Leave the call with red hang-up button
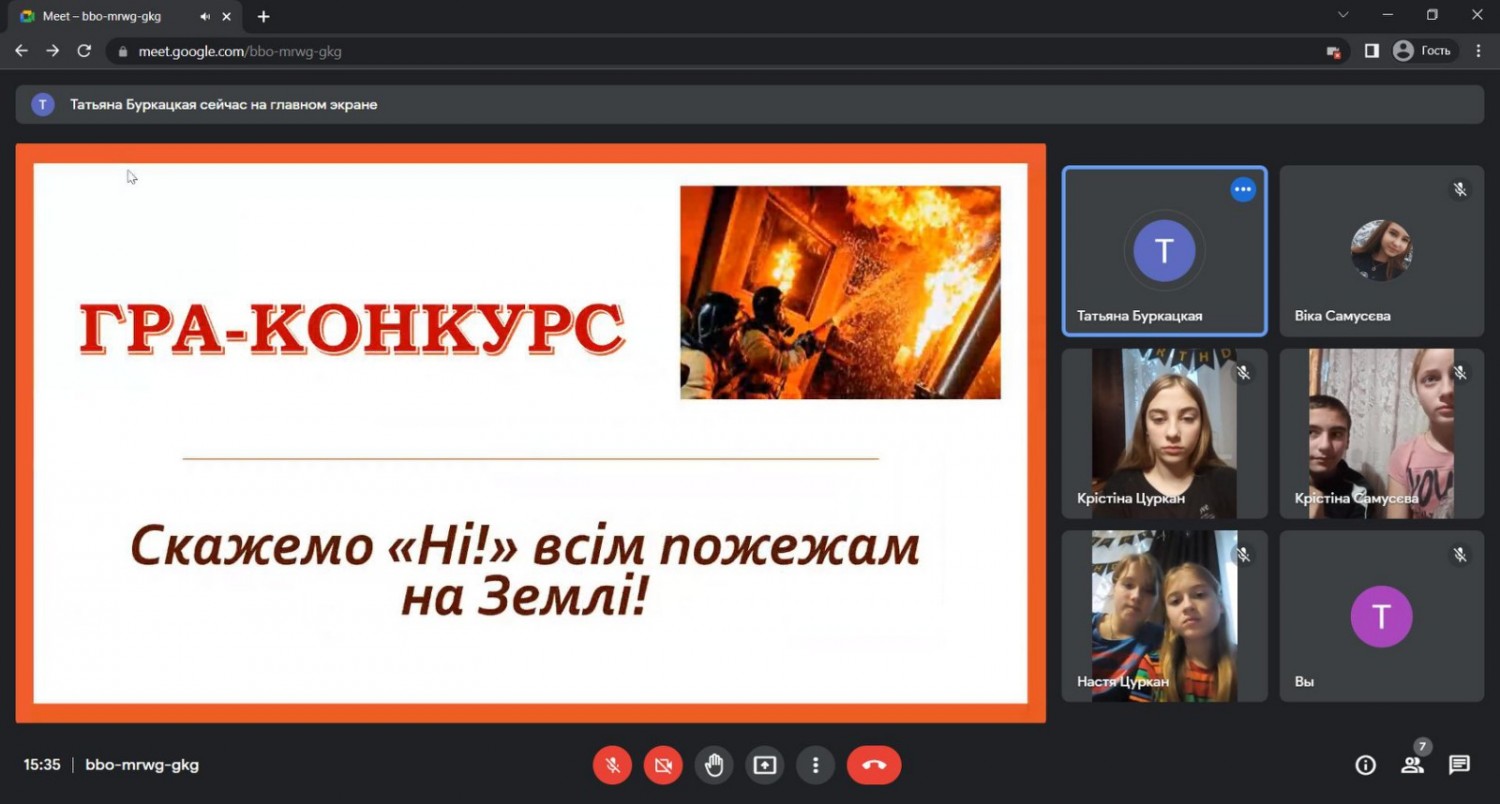This screenshot has height=804, width=1500. [x=874, y=765]
